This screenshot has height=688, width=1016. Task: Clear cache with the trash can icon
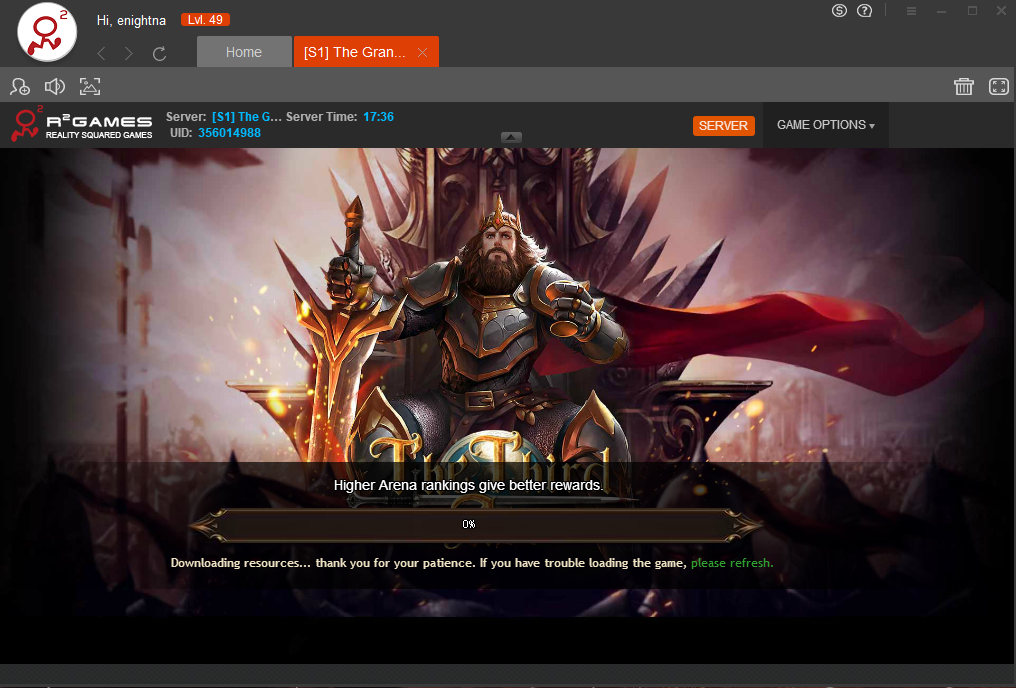(x=964, y=87)
